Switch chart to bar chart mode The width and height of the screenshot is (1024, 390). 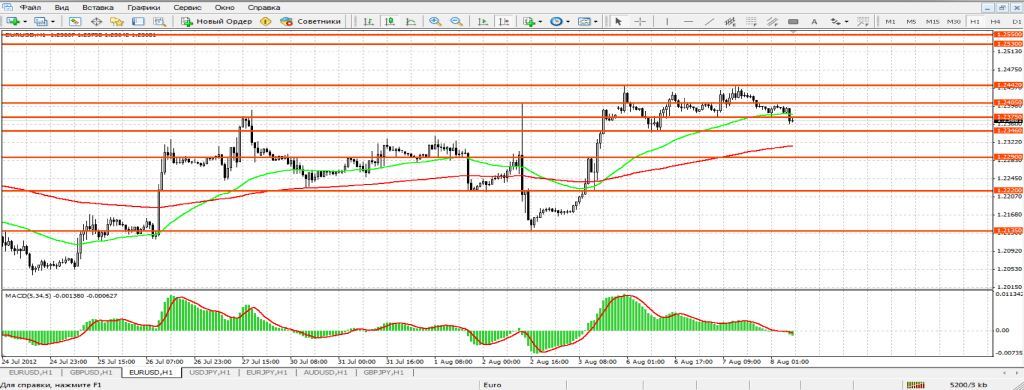(368, 21)
